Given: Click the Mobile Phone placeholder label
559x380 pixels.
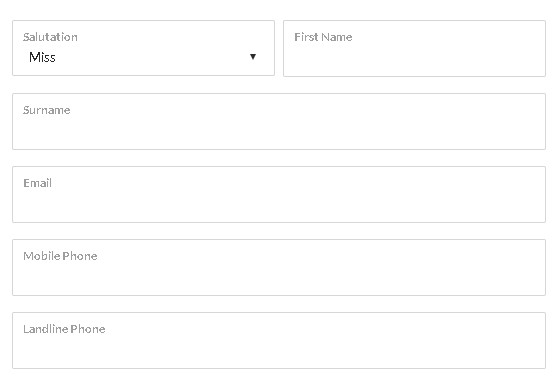Looking at the screenshot, I should click(60, 256).
